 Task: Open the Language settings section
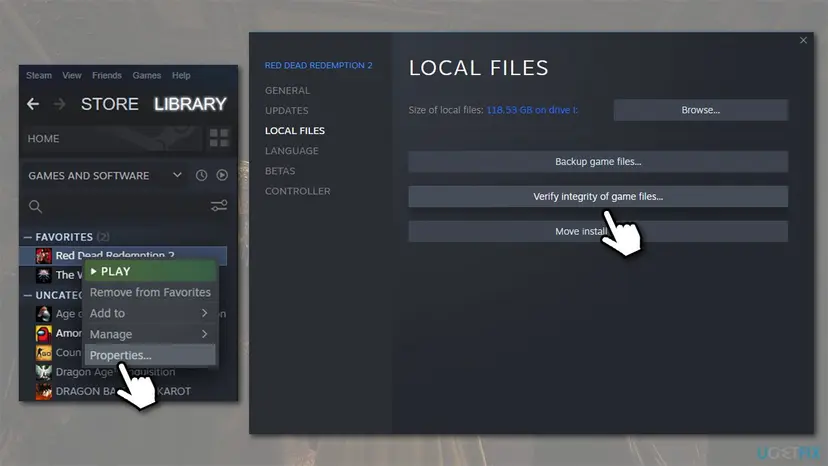[x=291, y=151]
